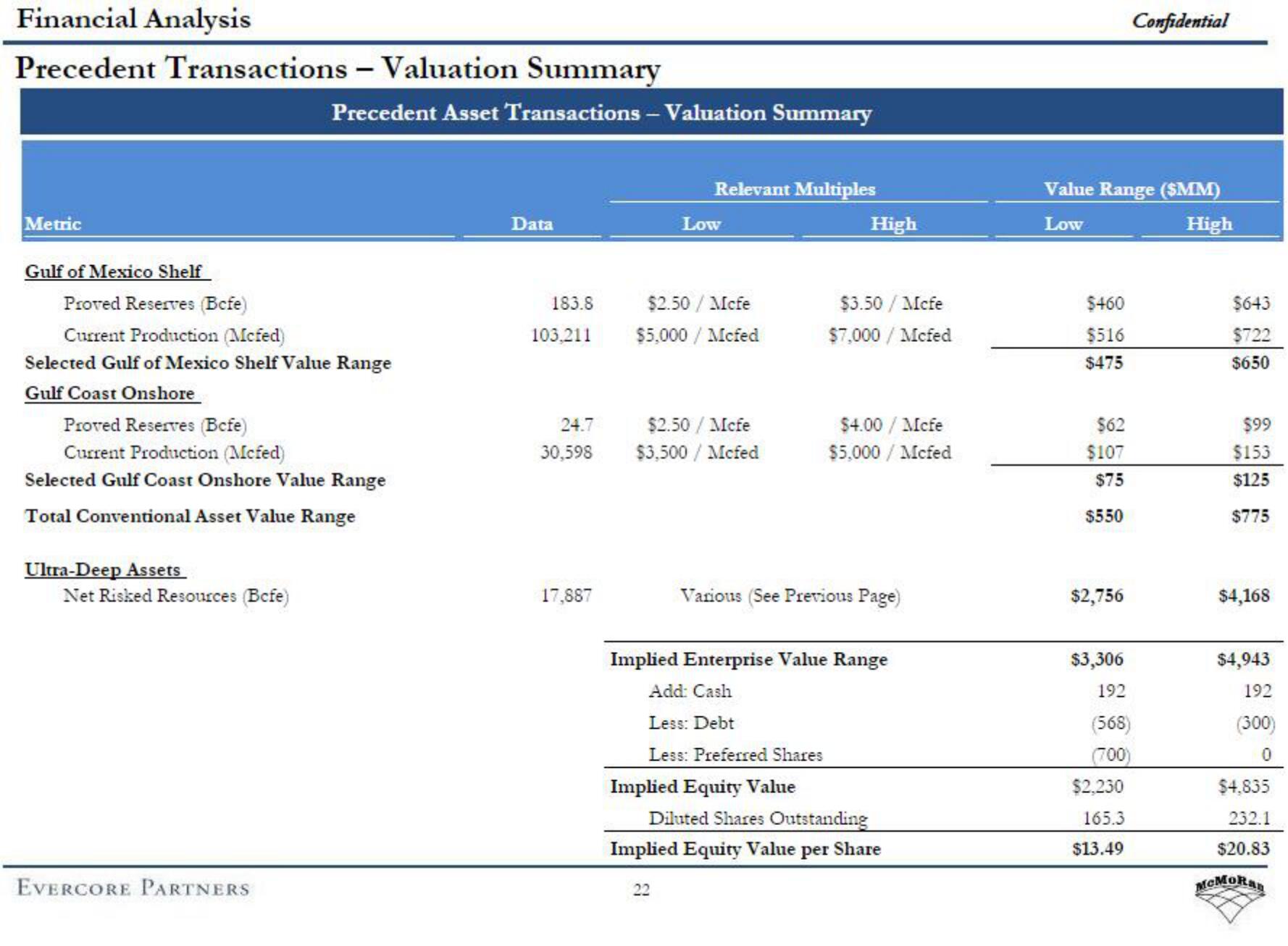The image size is (1288, 946).
Task: Click the $722 value
Action: [1251, 335]
